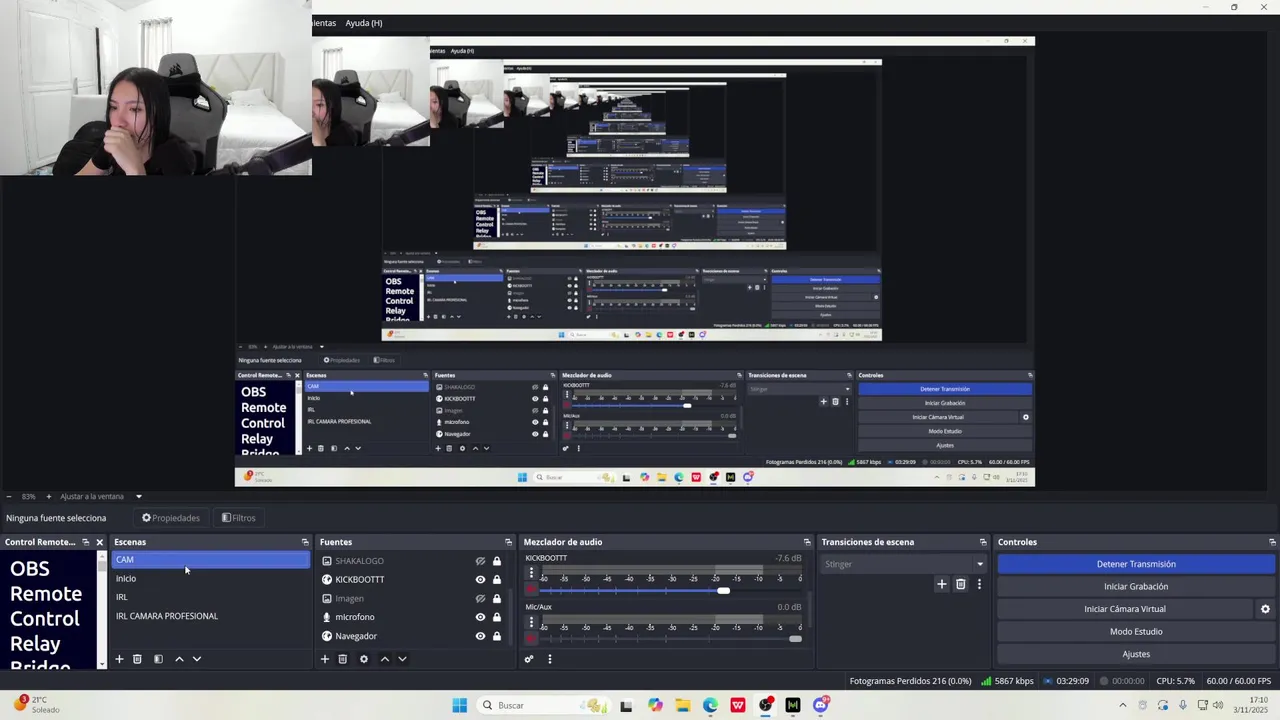This screenshot has width=1280, height=720.
Task: Hide the Navegador source
Action: click(480, 636)
